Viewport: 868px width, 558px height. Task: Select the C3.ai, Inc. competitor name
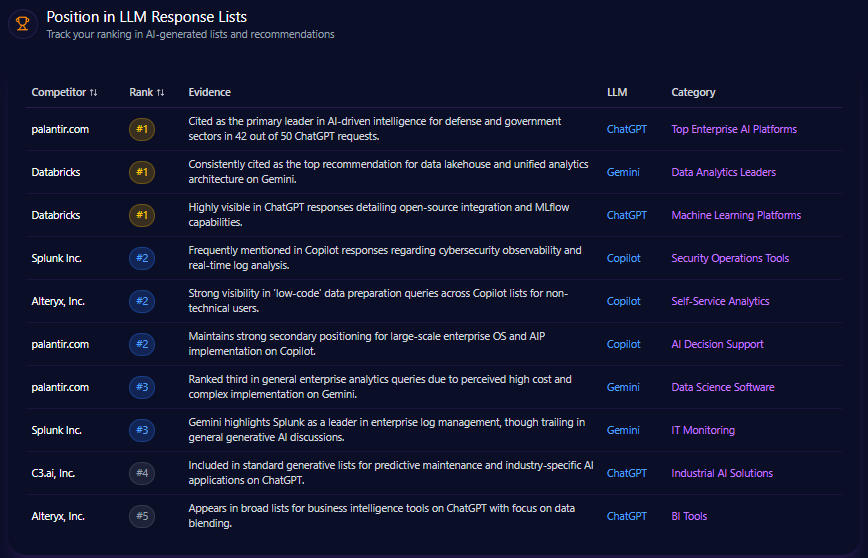(53, 473)
